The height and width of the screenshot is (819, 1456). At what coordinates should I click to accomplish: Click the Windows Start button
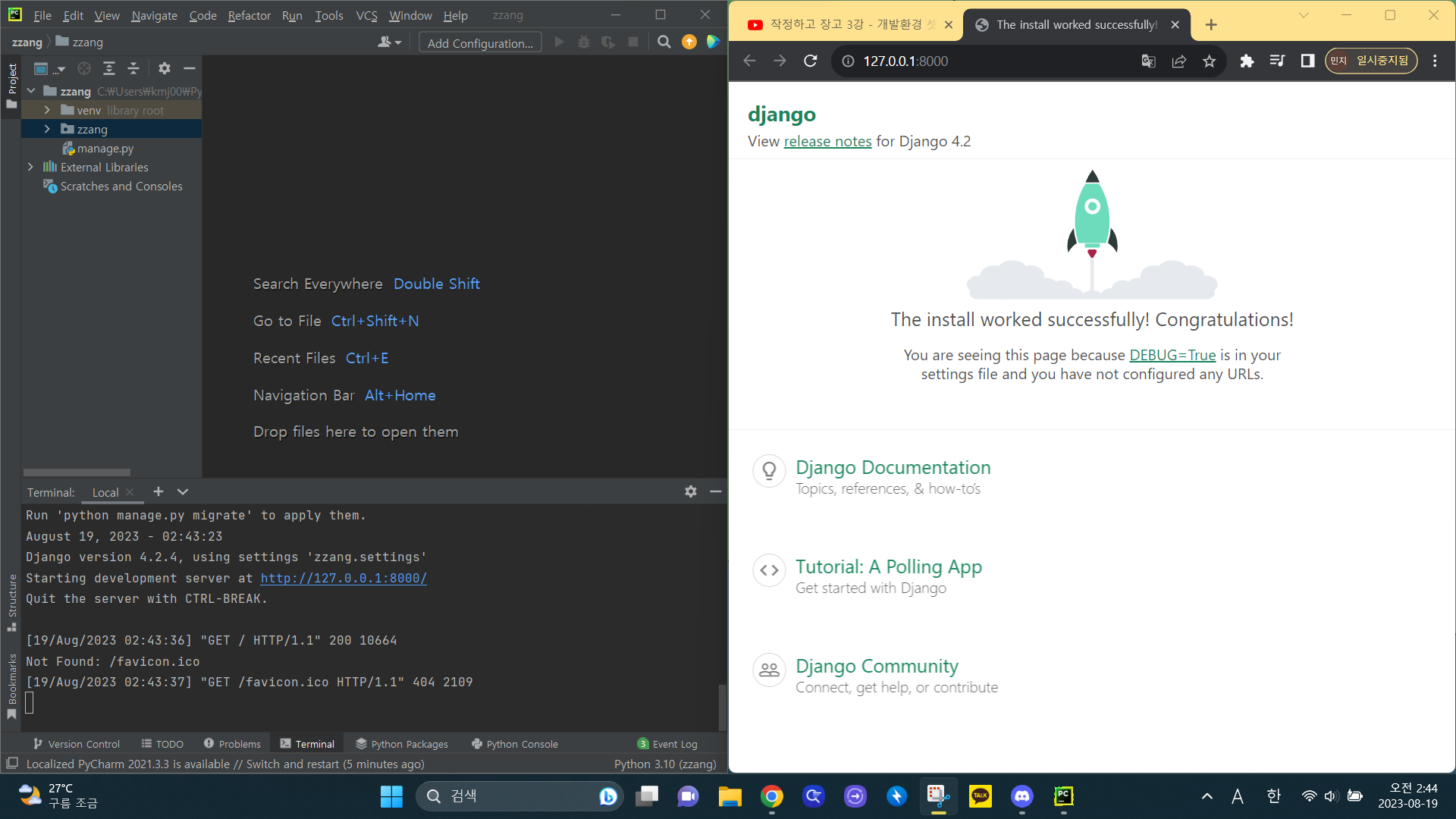click(x=391, y=796)
